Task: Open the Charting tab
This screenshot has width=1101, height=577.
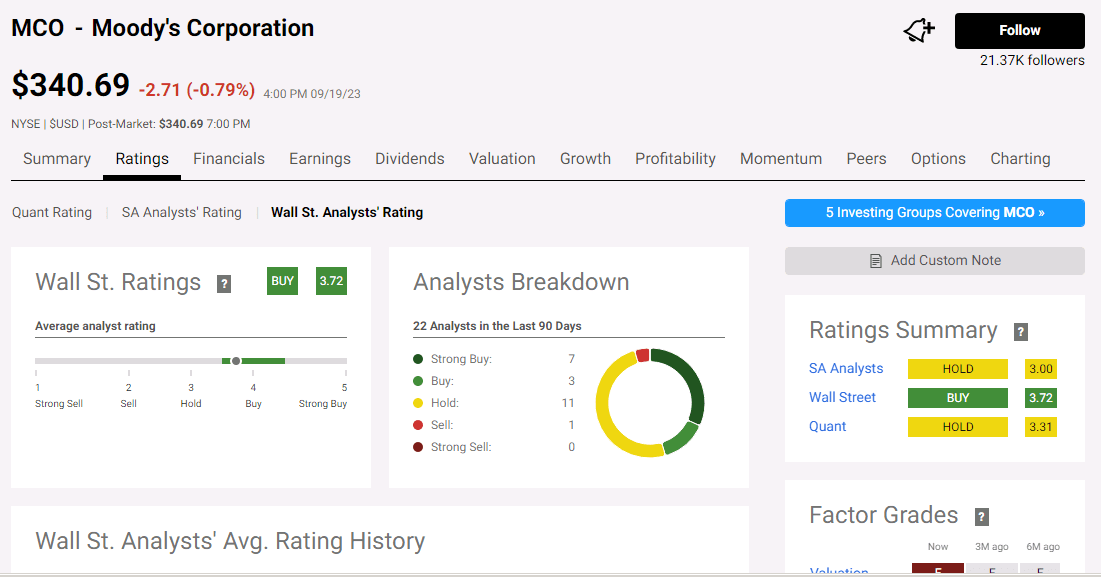Action: [x=1020, y=159]
